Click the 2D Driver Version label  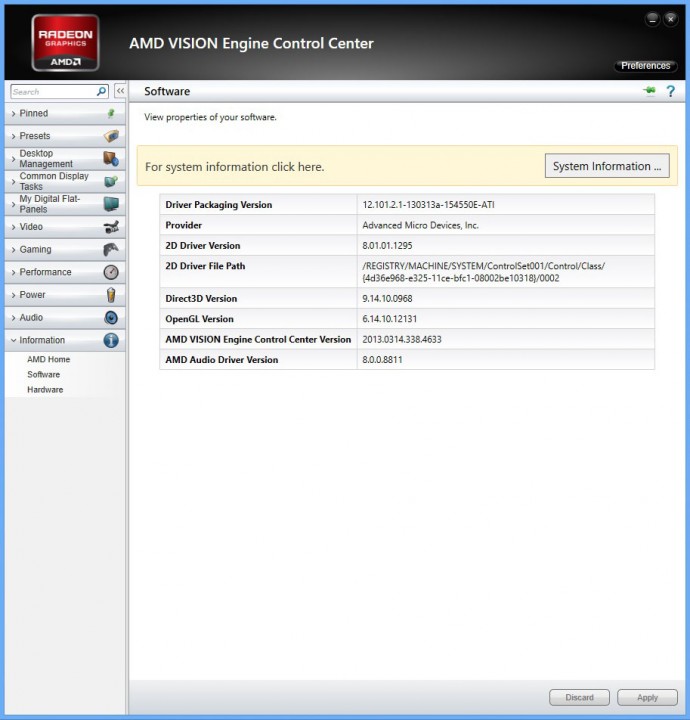click(x=202, y=246)
